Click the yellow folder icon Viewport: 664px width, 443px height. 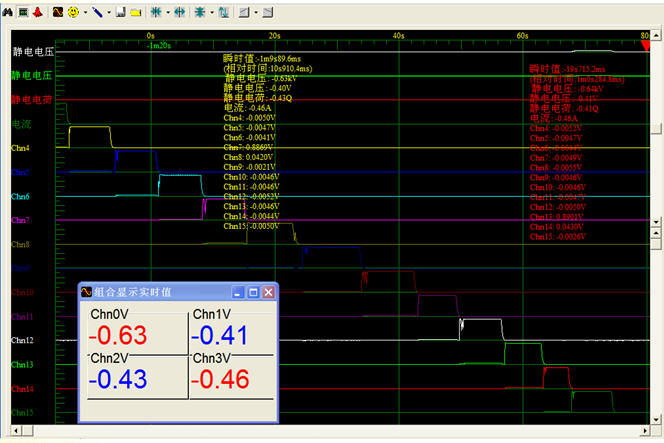click(x=136, y=12)
